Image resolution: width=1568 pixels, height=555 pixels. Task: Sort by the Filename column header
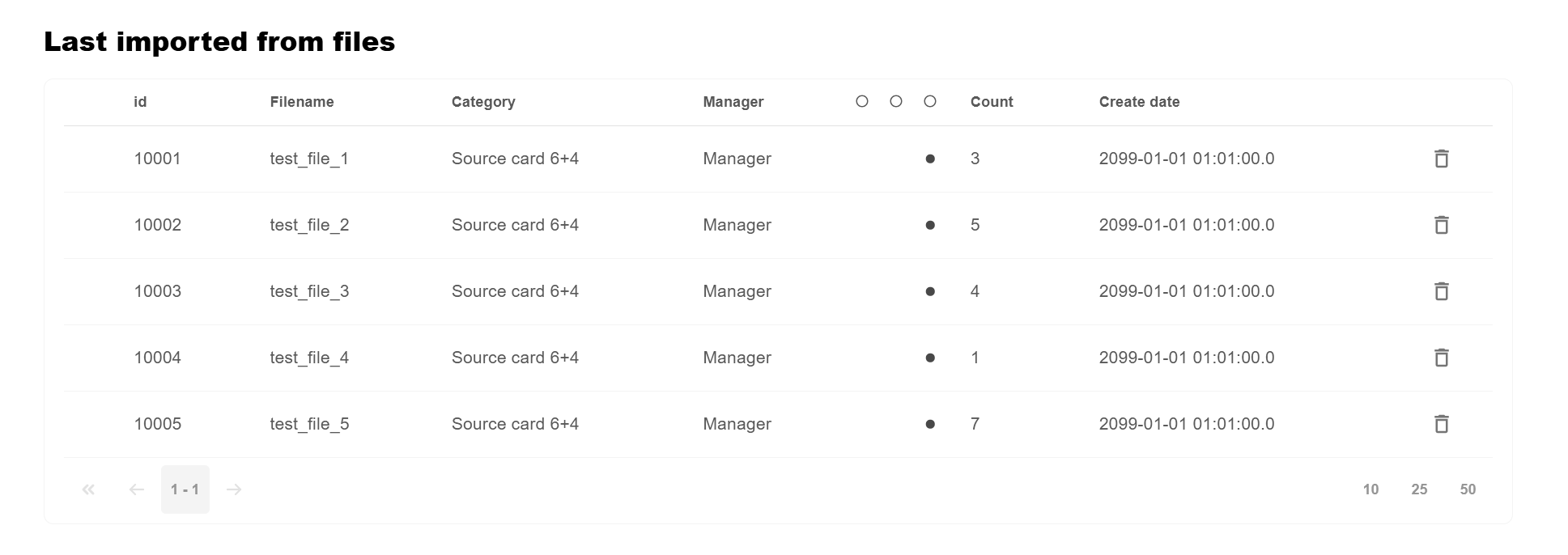click(x=302, y=102)
